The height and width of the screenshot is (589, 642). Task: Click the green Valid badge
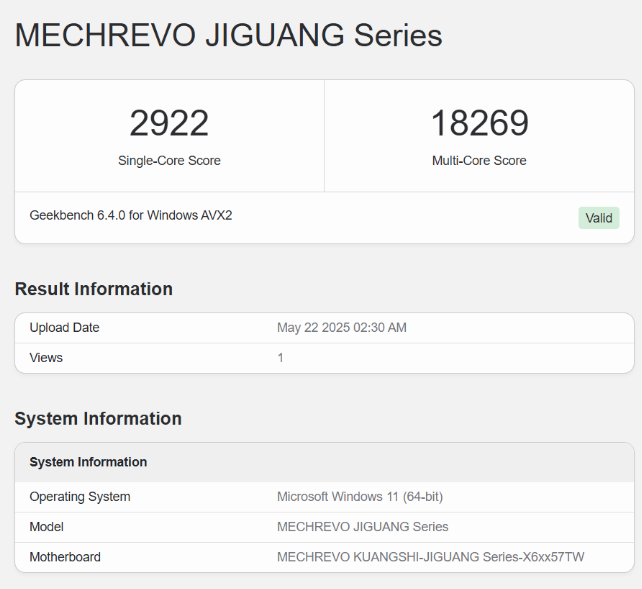(x=598, y=218)
